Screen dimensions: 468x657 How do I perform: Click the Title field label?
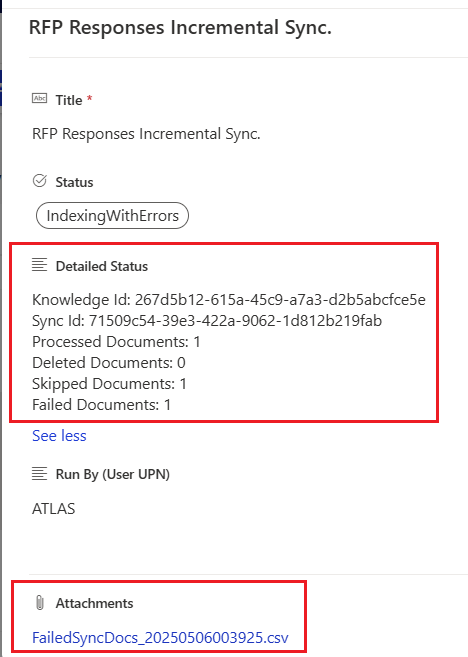pos(69,100)
